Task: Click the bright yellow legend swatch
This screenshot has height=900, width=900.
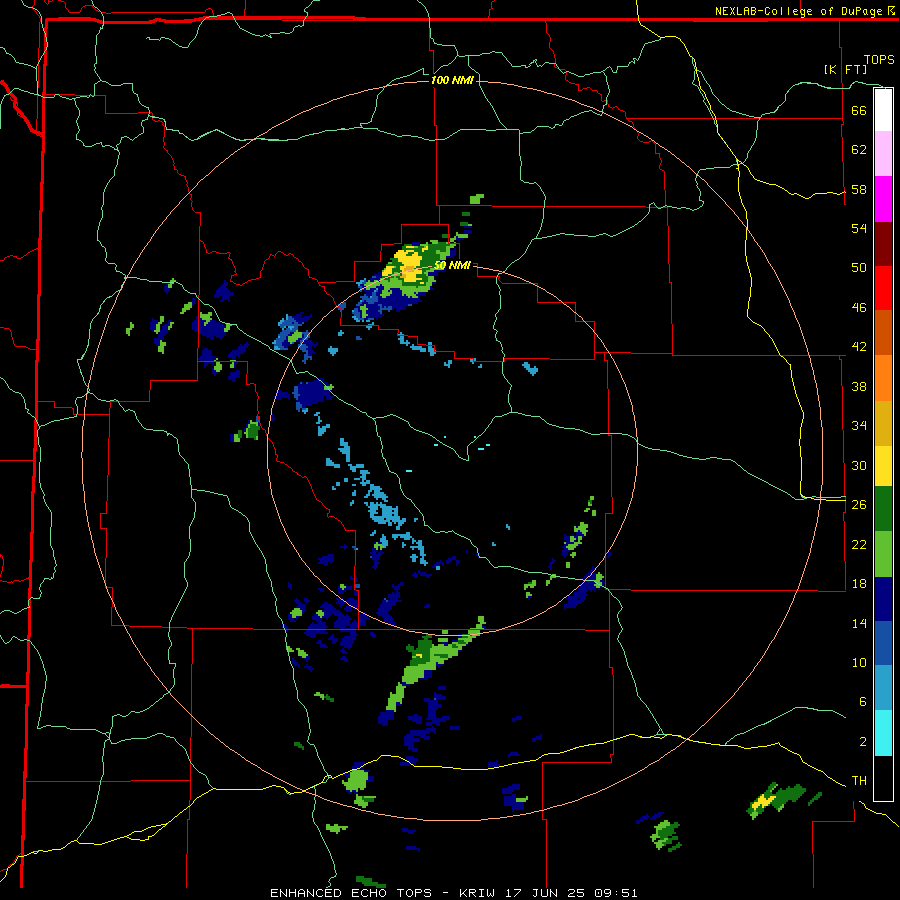Action: [x=883, y=466]
